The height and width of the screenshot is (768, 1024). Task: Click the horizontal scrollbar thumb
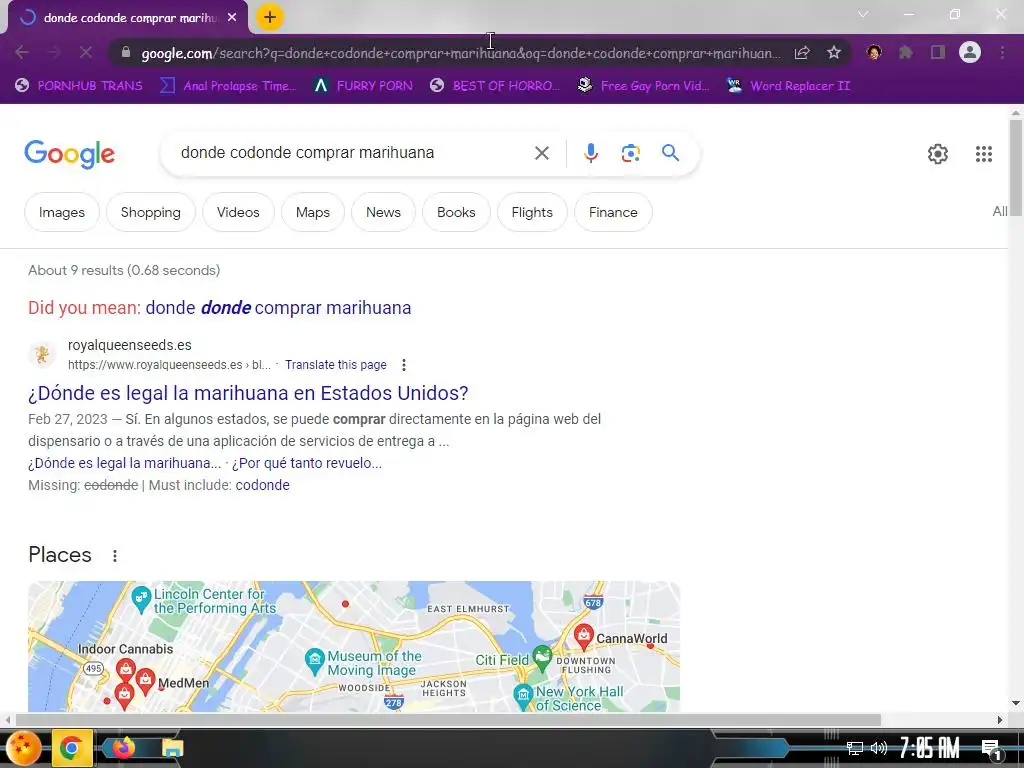(x=448, y=720)
